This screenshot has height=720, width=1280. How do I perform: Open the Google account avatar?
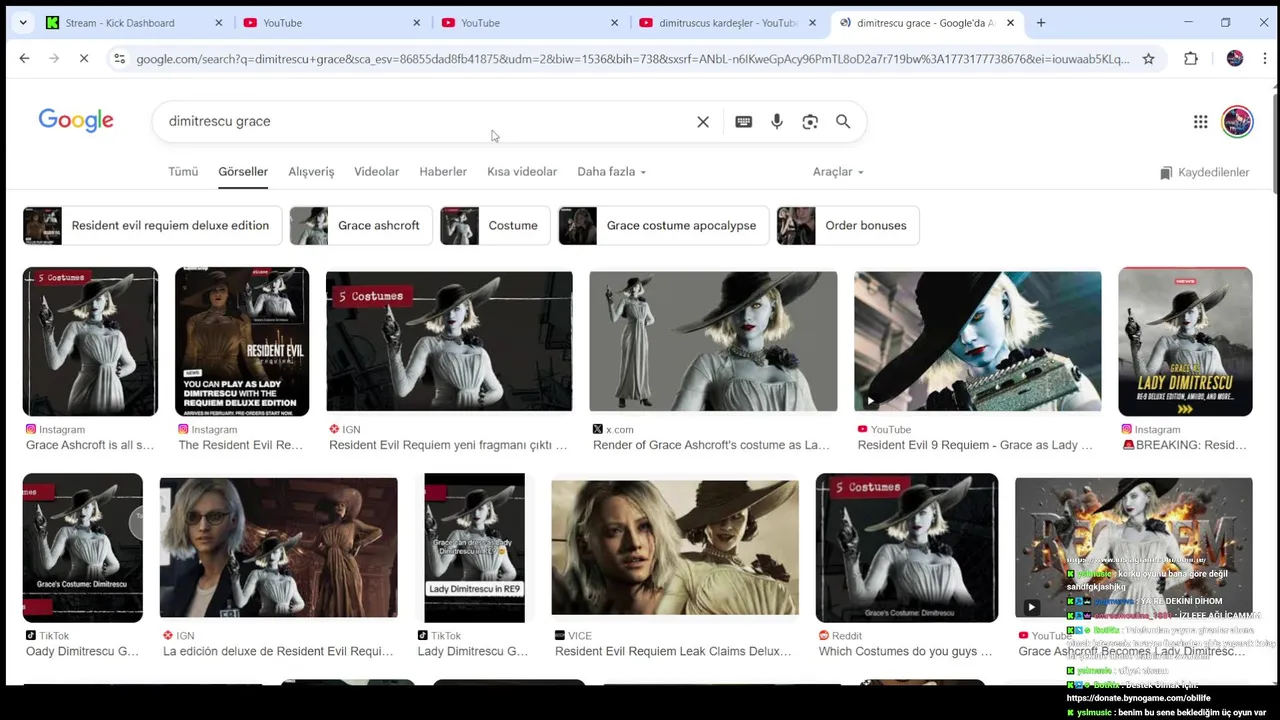(1237, 121)
